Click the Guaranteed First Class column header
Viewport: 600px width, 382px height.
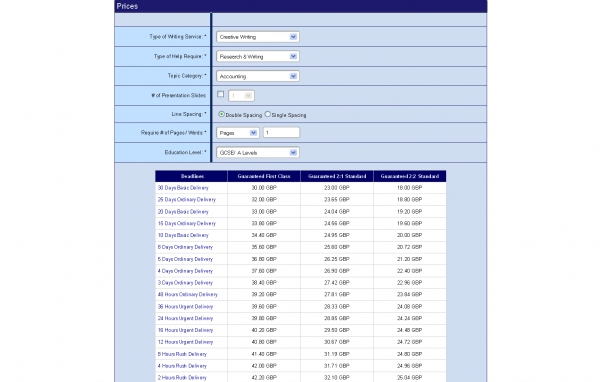coord(264,176)
